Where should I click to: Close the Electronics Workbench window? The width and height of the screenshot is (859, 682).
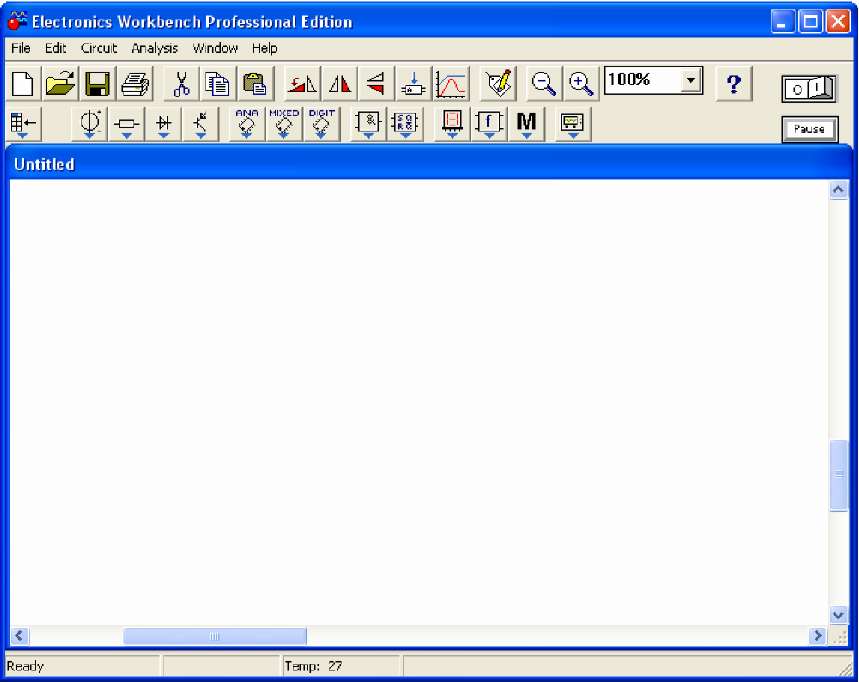[838, 22]
